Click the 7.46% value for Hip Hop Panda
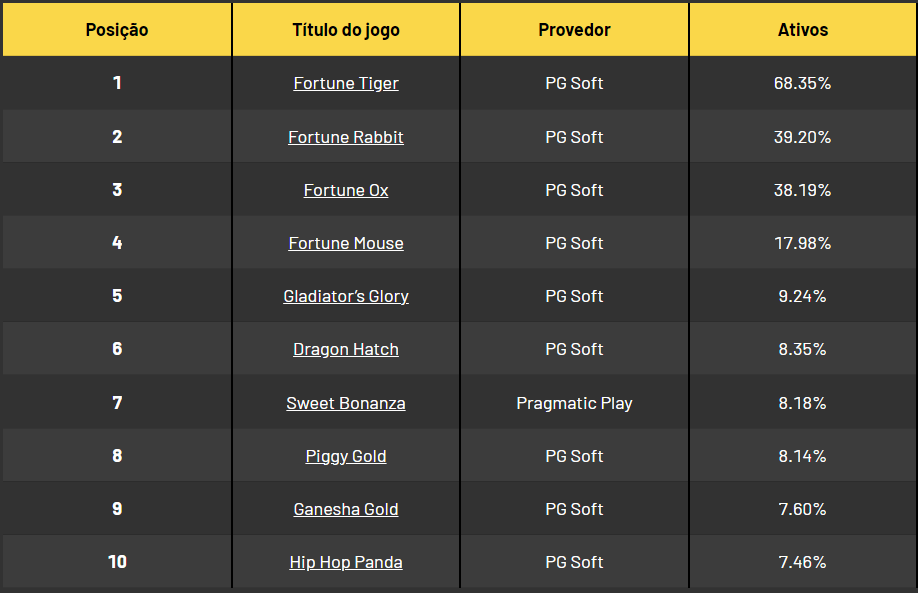The width and height of the screenshot is (918, 593). tap(802, 562)
